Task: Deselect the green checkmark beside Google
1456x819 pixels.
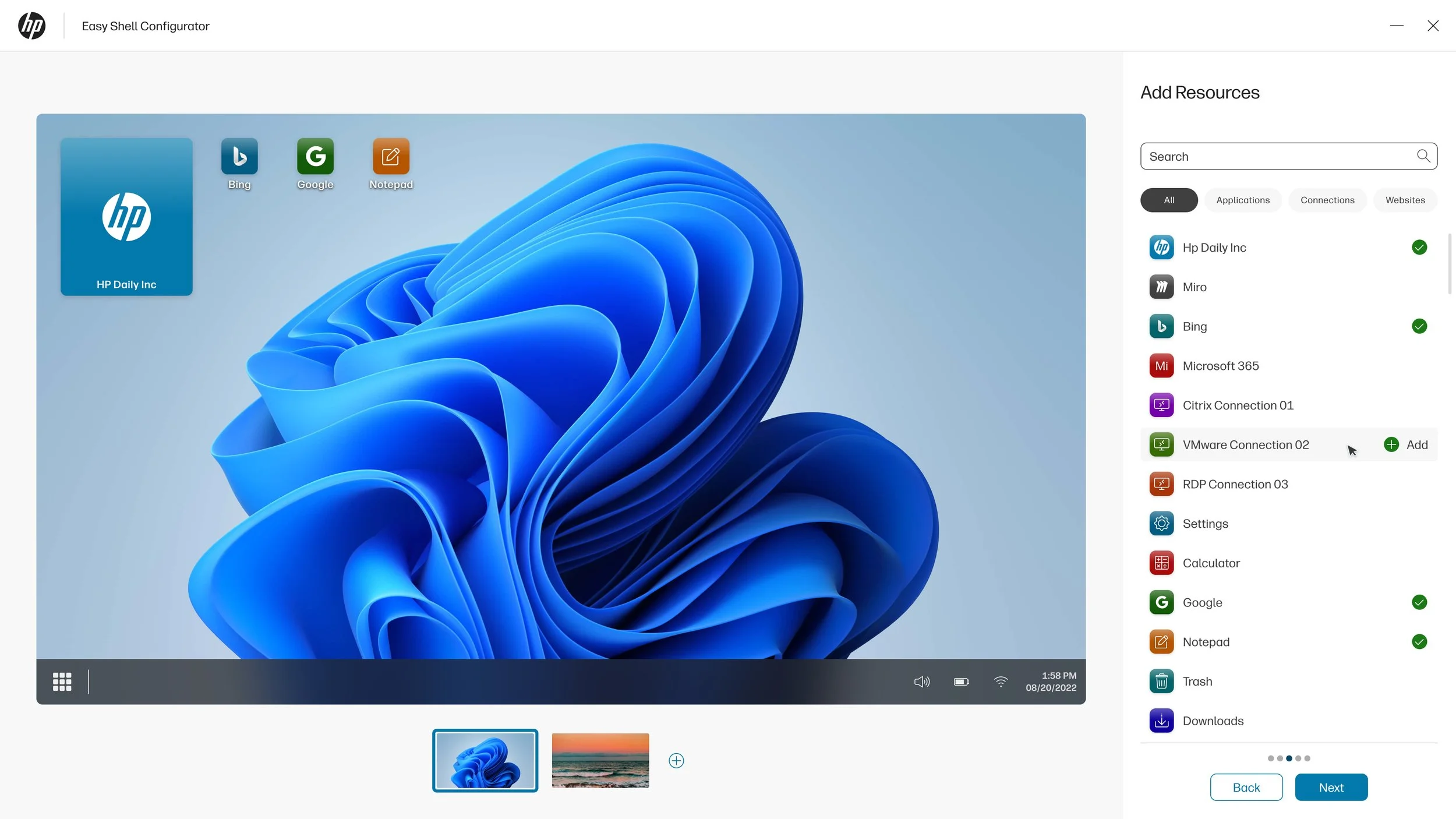Action: coord(1419,602)
